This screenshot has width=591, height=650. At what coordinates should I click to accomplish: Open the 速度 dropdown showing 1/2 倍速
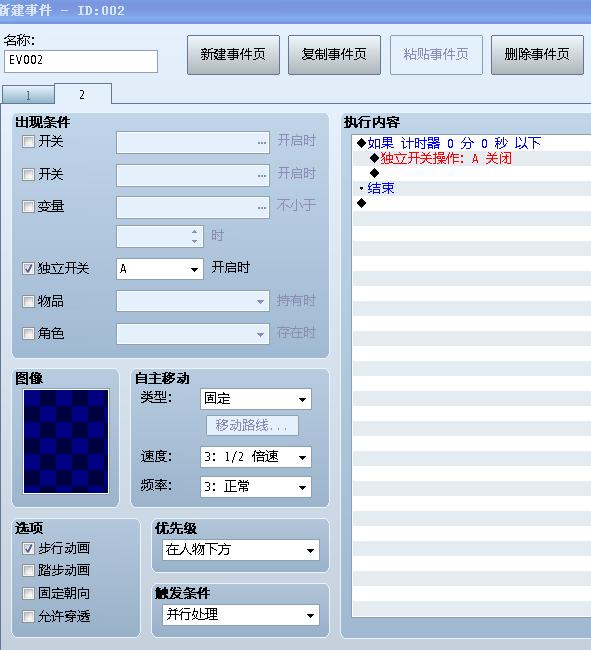[x=256, y=457]
